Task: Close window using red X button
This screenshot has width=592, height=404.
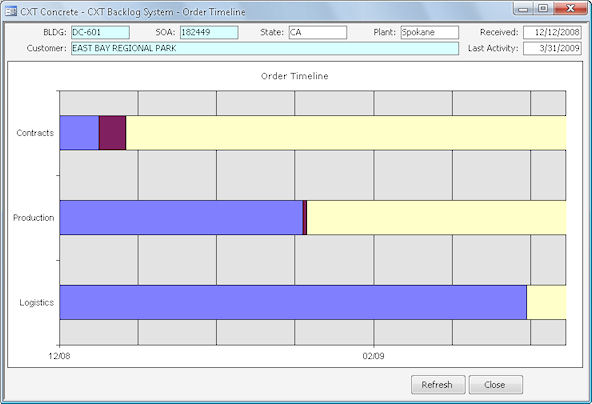Action: coord(570,9)
